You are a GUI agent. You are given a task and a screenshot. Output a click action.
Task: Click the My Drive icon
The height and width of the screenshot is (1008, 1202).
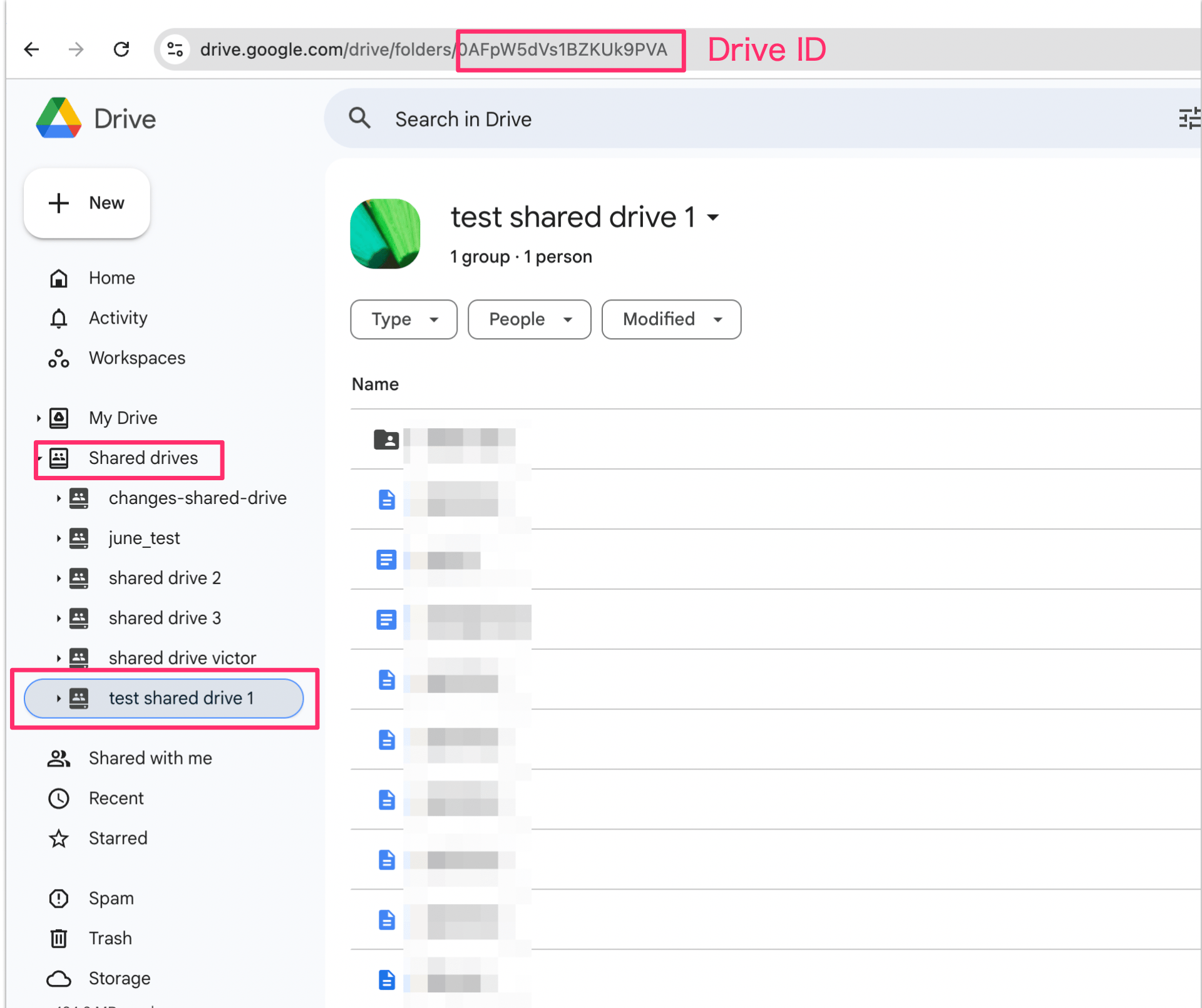[x=59, y=418]
